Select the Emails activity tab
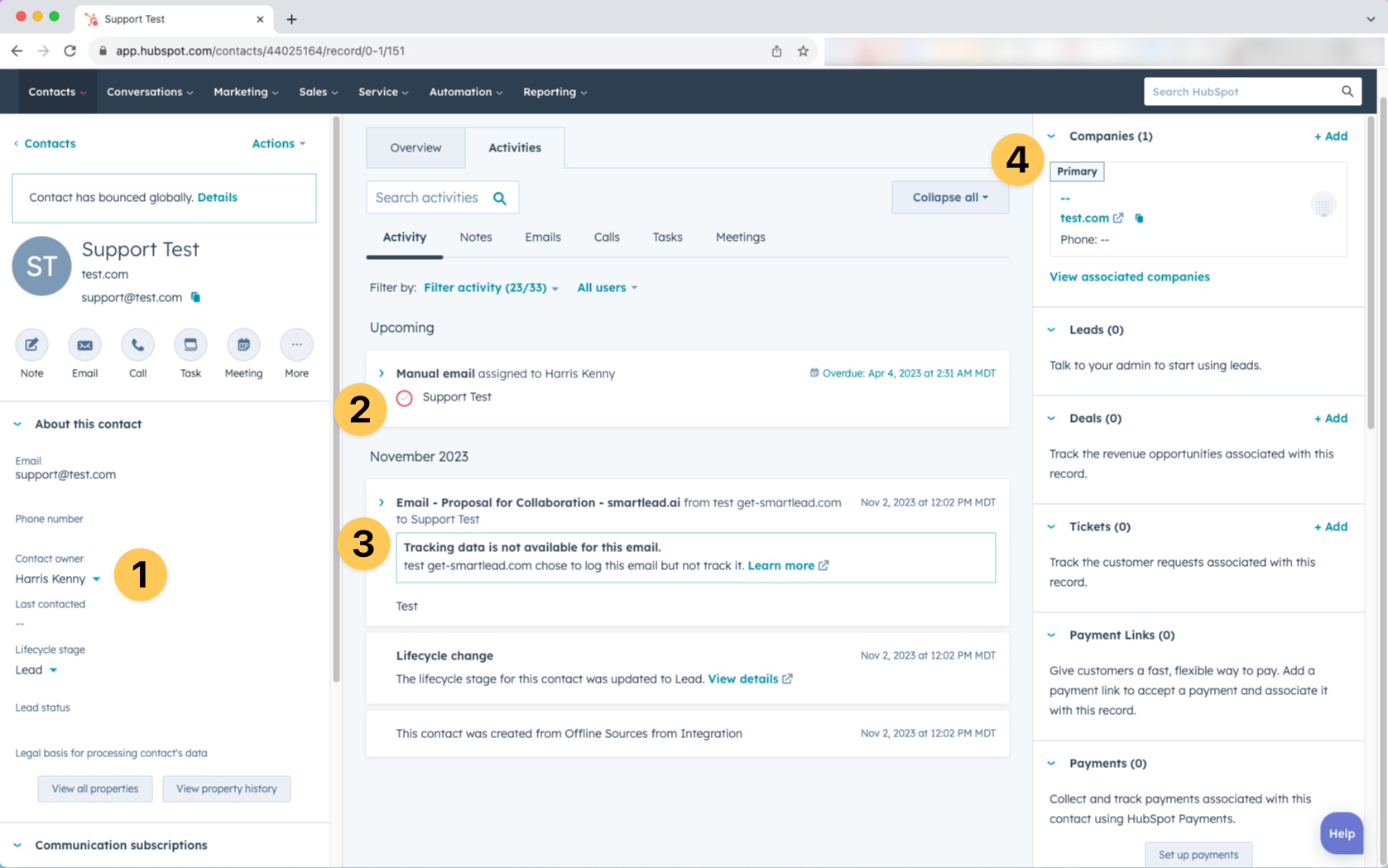Image resolution: width=1388 pixels, height=868 pixels. (x=543, y=237)
